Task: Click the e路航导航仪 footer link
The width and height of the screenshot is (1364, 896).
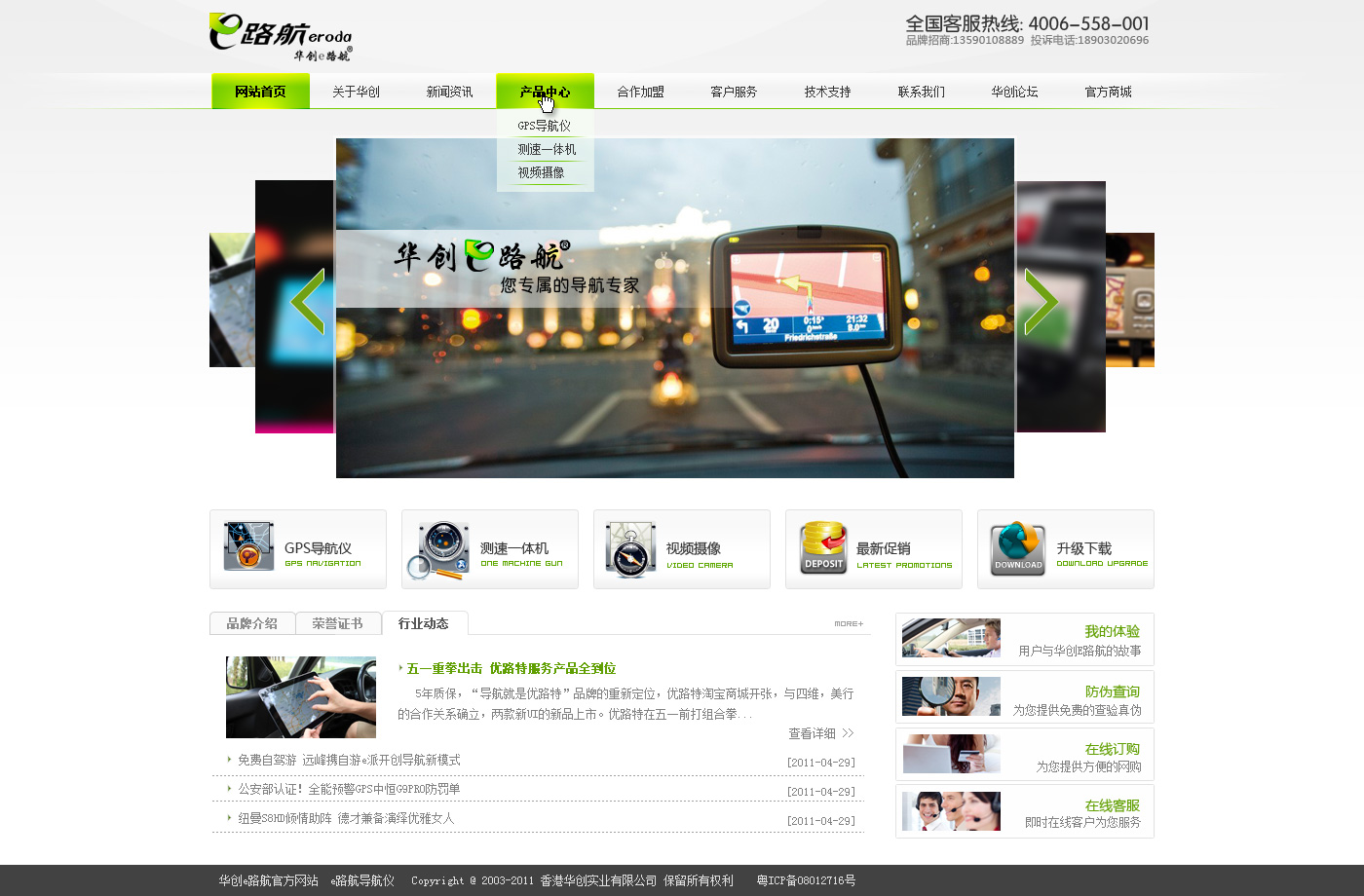Action: coord(362,880)
